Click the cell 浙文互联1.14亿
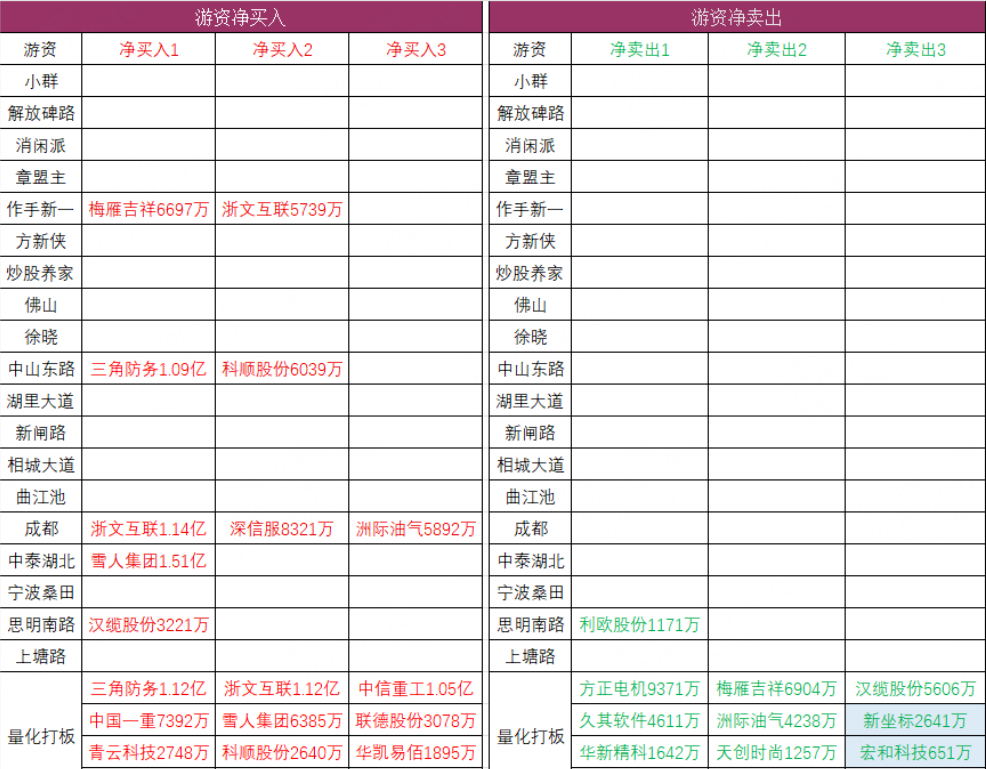986x769 pixels. point(149,528)
